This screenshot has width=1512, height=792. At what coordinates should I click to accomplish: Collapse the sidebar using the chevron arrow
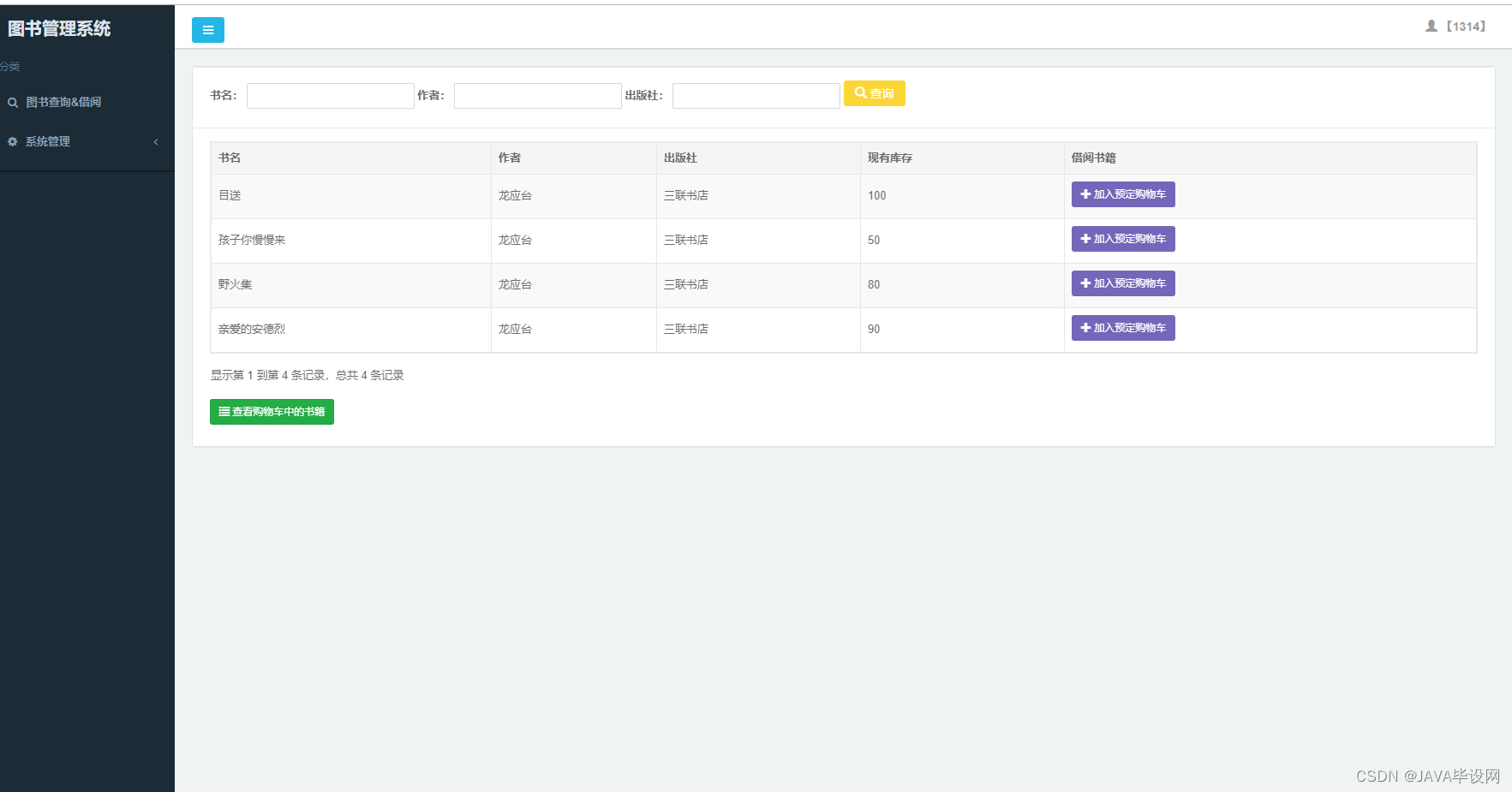[156, 142]
